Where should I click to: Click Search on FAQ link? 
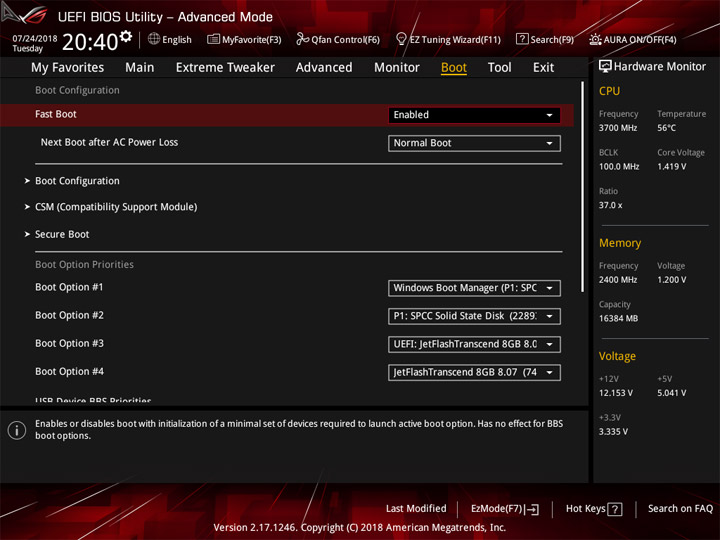pyautogui.click(x=680, y=509)
